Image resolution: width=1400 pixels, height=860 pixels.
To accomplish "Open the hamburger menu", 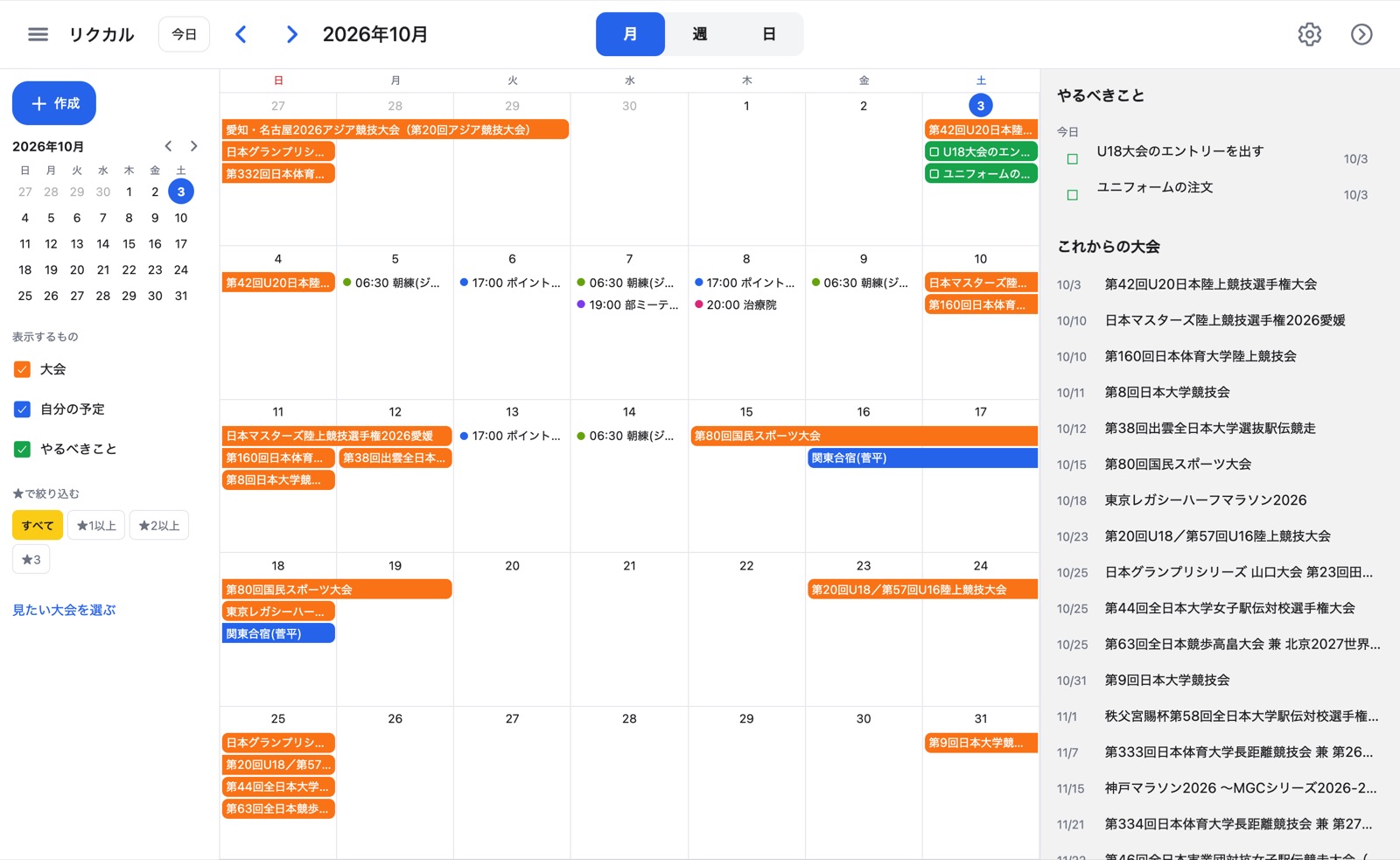I will 38,34.
